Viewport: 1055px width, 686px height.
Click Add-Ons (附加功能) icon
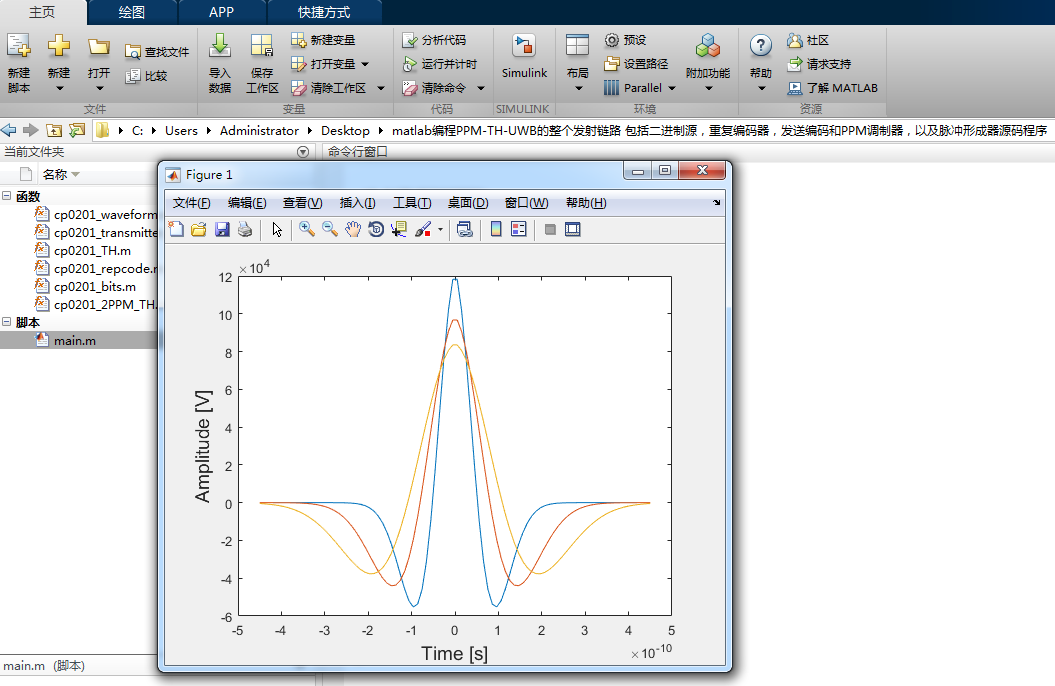(707, 46)
